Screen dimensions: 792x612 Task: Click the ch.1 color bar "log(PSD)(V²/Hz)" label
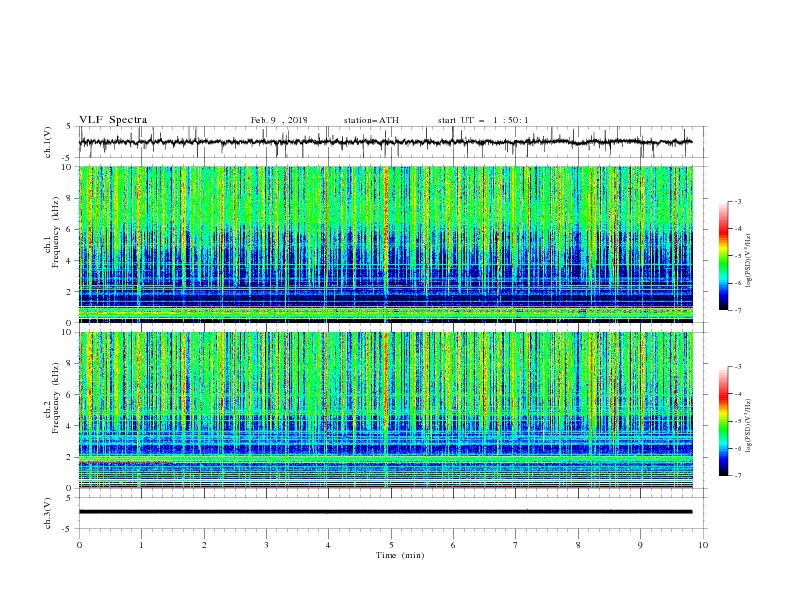[x=749, y=261]
